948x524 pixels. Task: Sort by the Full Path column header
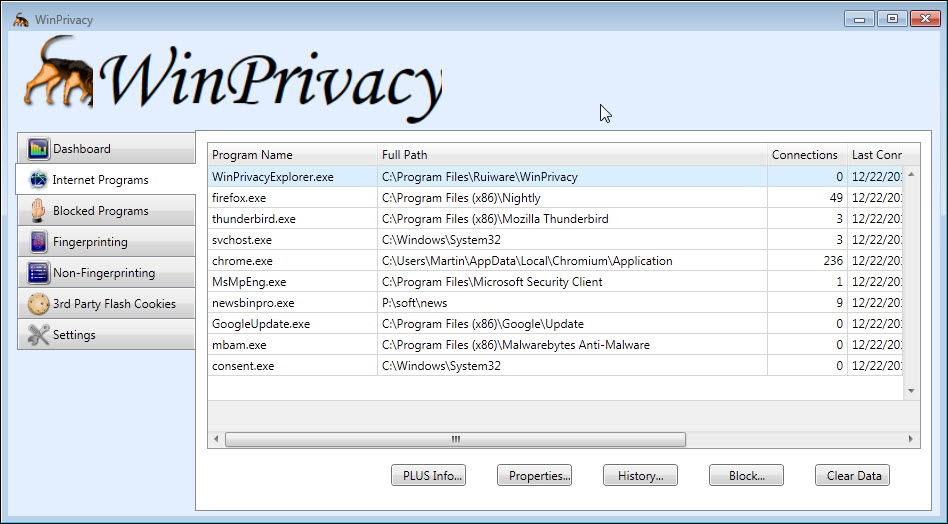pyautogui.click(x=573, y=155)
